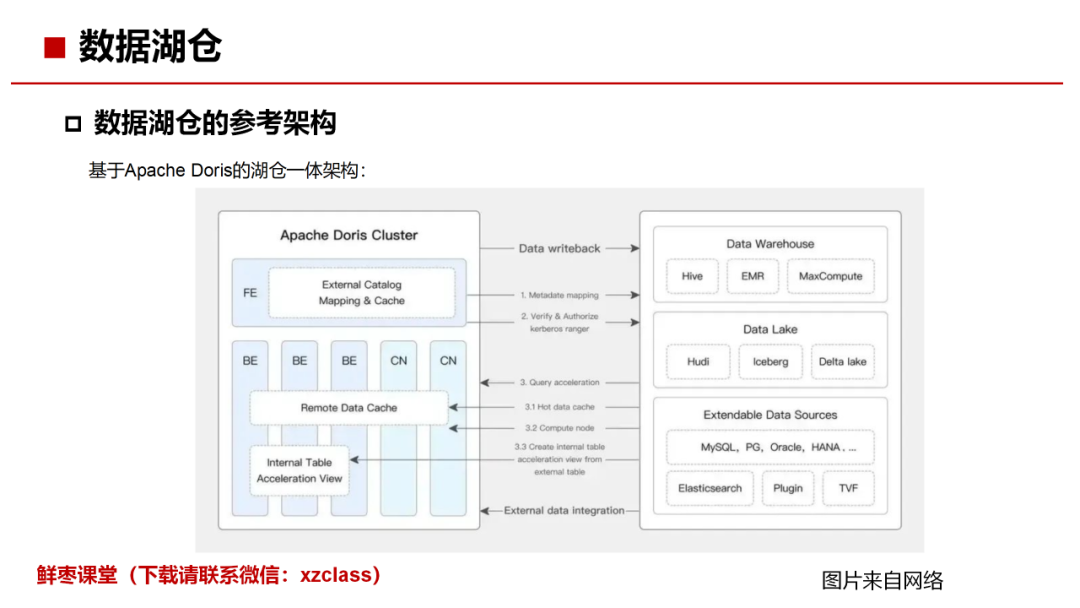1080x608 pixels.
Task: Click the MaxCompute box
Action: coord(830,277)
